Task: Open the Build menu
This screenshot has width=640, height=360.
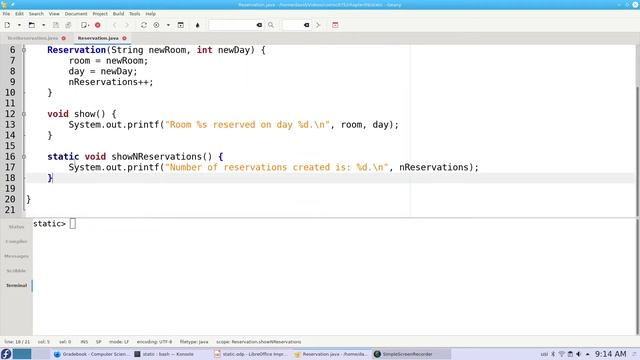Action: pyautogui.click(x=118, y=14)
